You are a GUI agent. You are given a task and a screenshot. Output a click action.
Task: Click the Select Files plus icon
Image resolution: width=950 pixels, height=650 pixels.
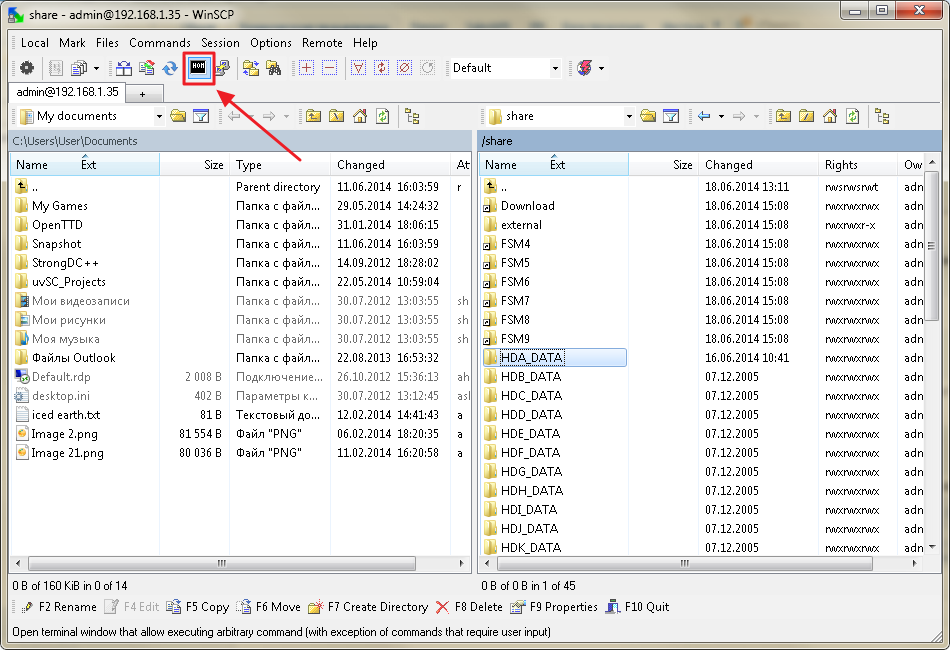click(x=307, y=68)
